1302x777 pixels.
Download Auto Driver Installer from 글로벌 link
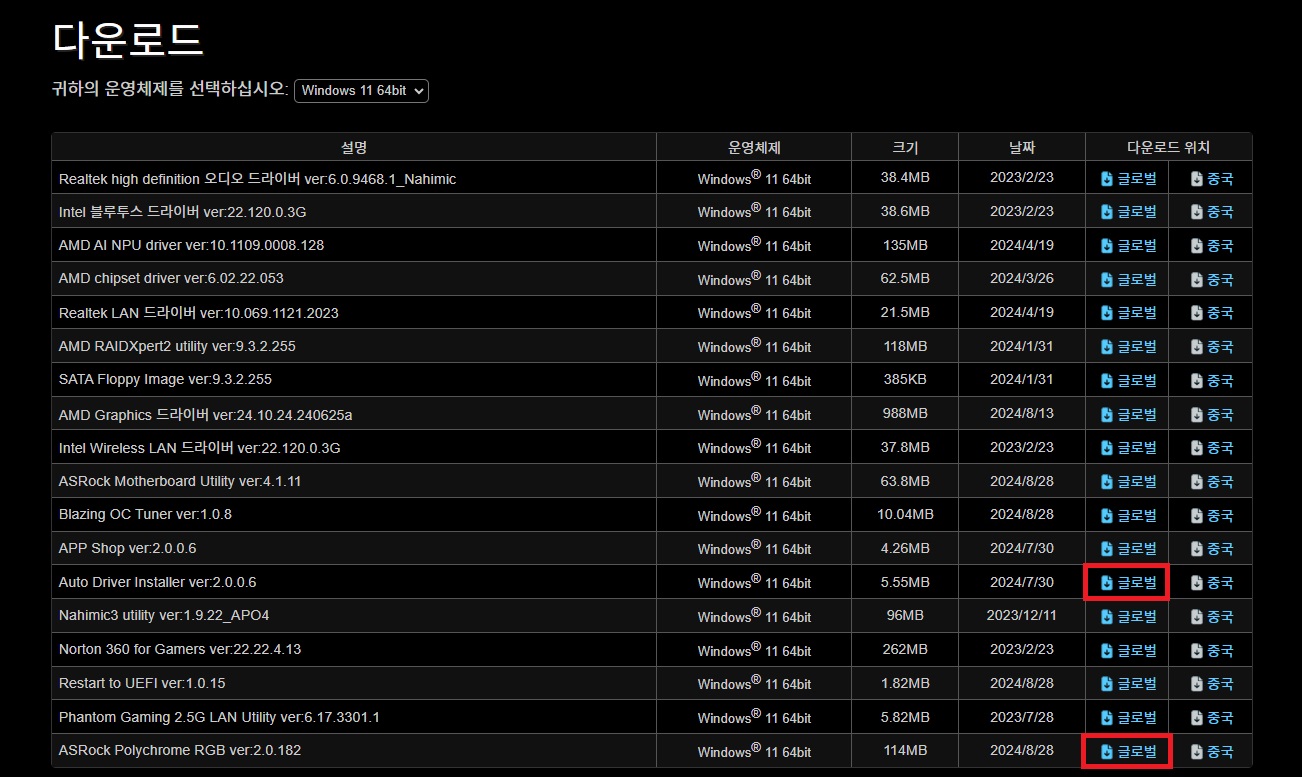[1127, 583]
